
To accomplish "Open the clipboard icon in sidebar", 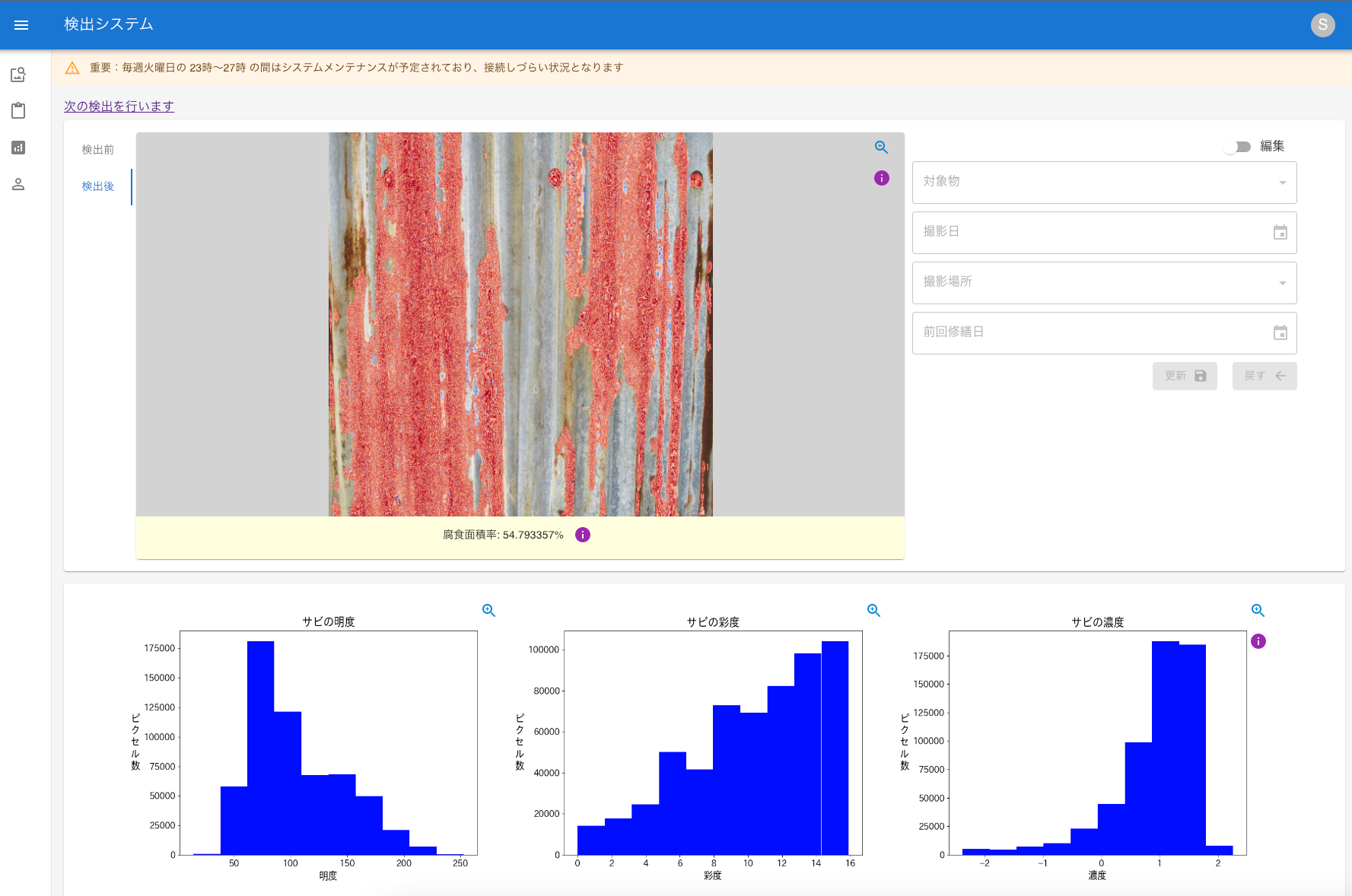I will [x=18, y=111].
